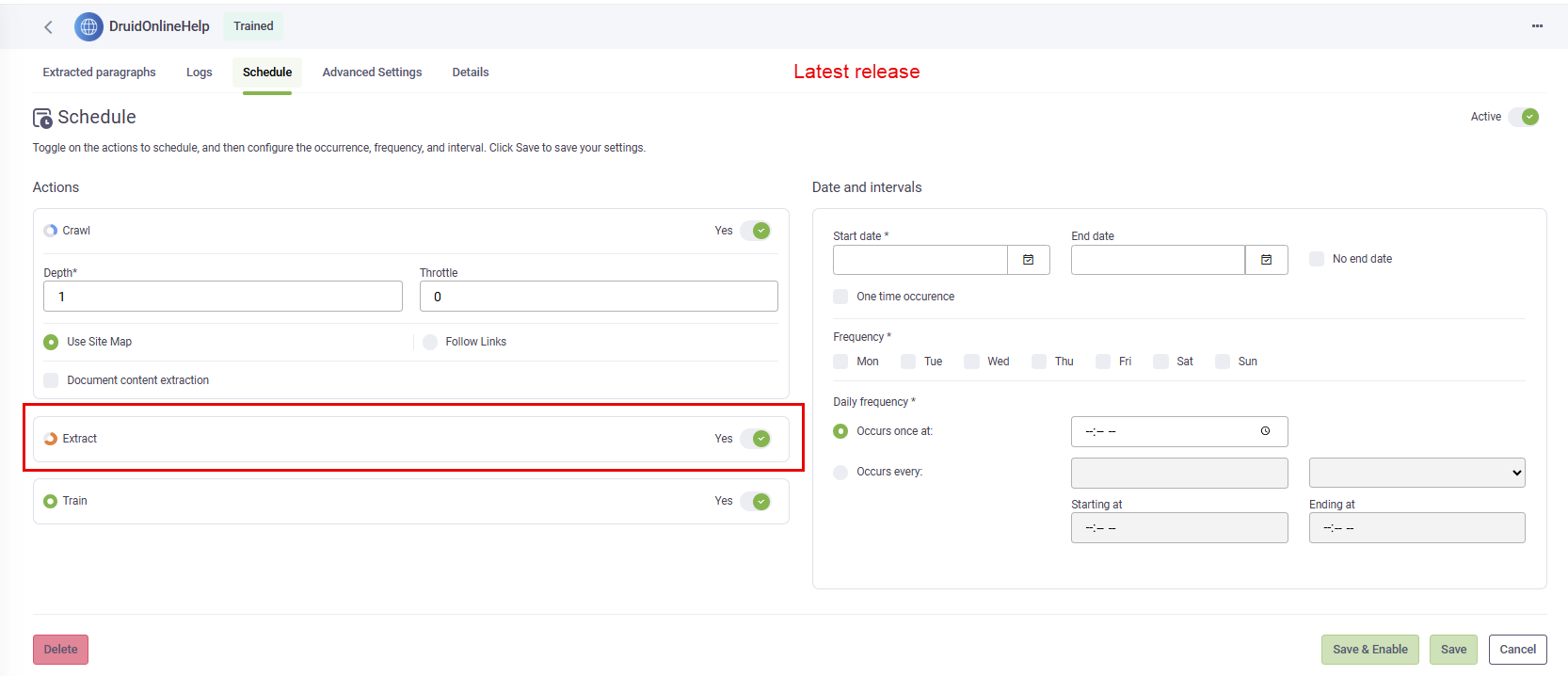Open the End date calendar picker
The image size is (1568, 676).
point(1266,260)
